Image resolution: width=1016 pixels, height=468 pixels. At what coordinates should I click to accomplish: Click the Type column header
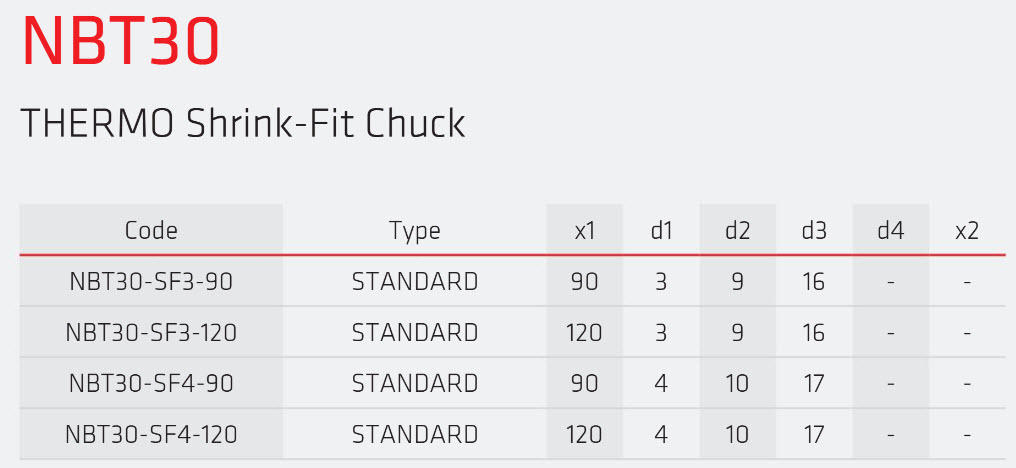(414, 230)
